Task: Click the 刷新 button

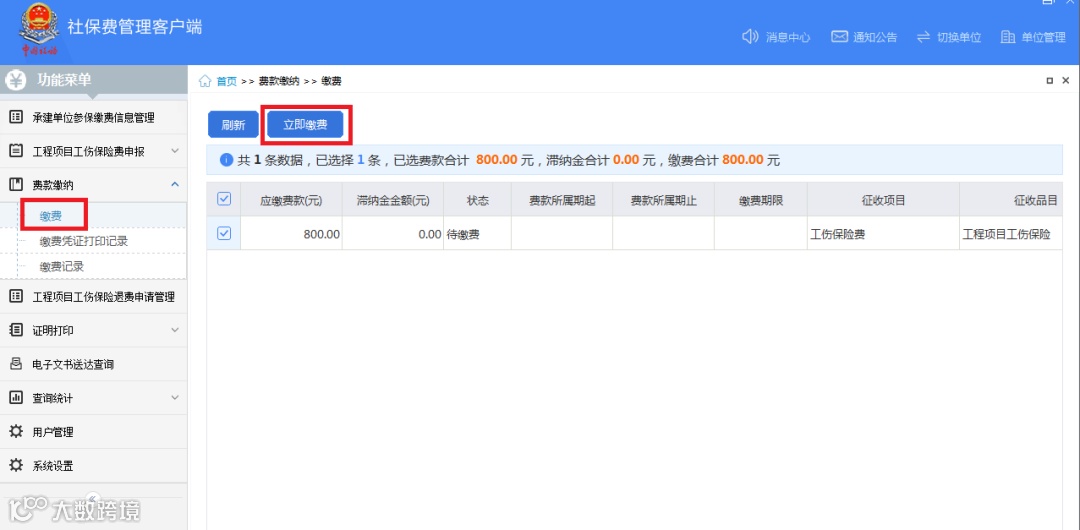Action: 233,125
